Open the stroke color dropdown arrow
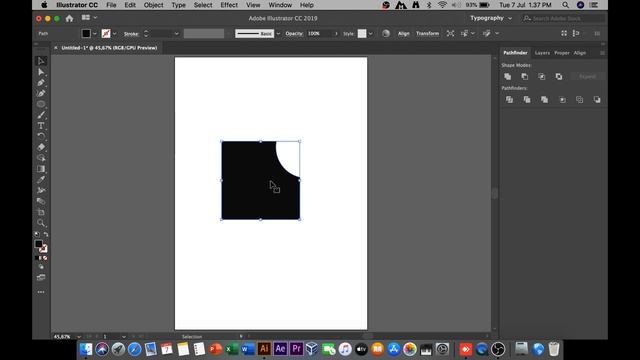640x360 pixels. pos(115,33)
